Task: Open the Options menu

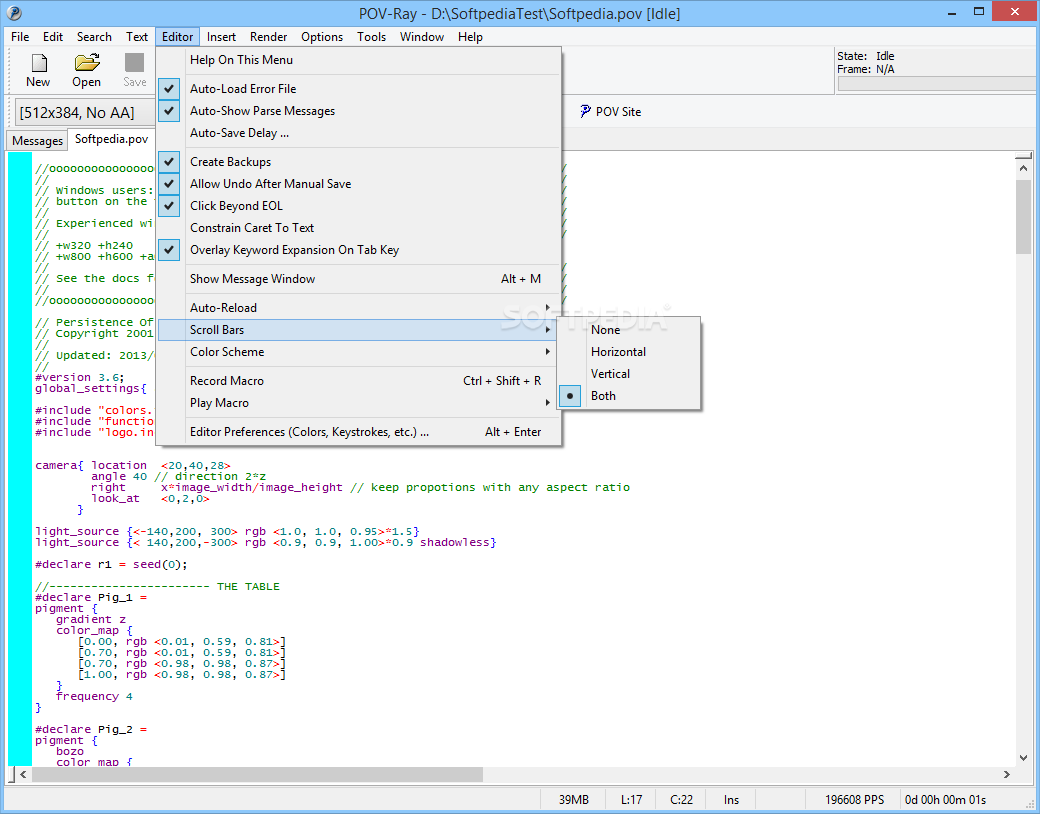Action: click(322, 36)
